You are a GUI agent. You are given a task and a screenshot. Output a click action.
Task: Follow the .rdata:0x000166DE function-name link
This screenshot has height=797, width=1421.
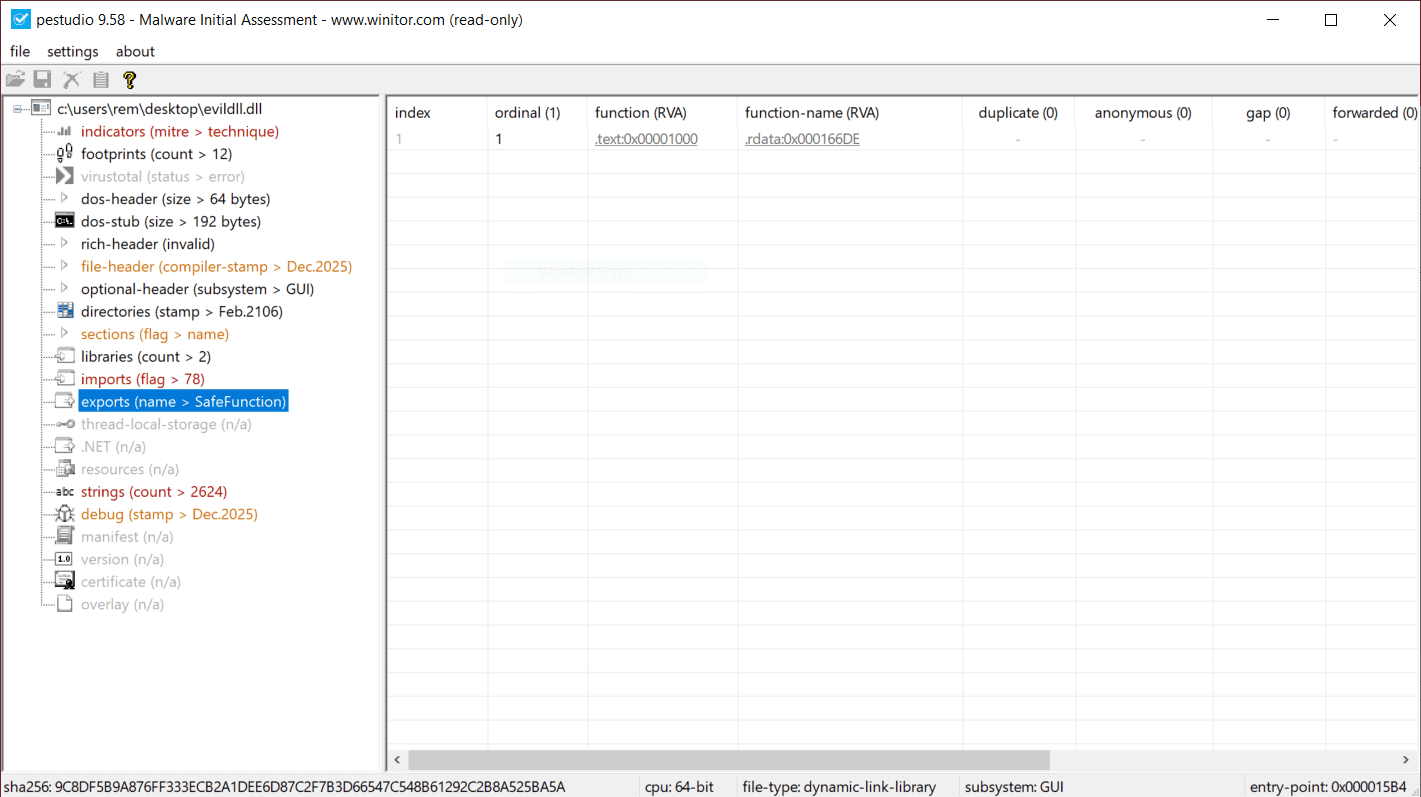point(802,139)
